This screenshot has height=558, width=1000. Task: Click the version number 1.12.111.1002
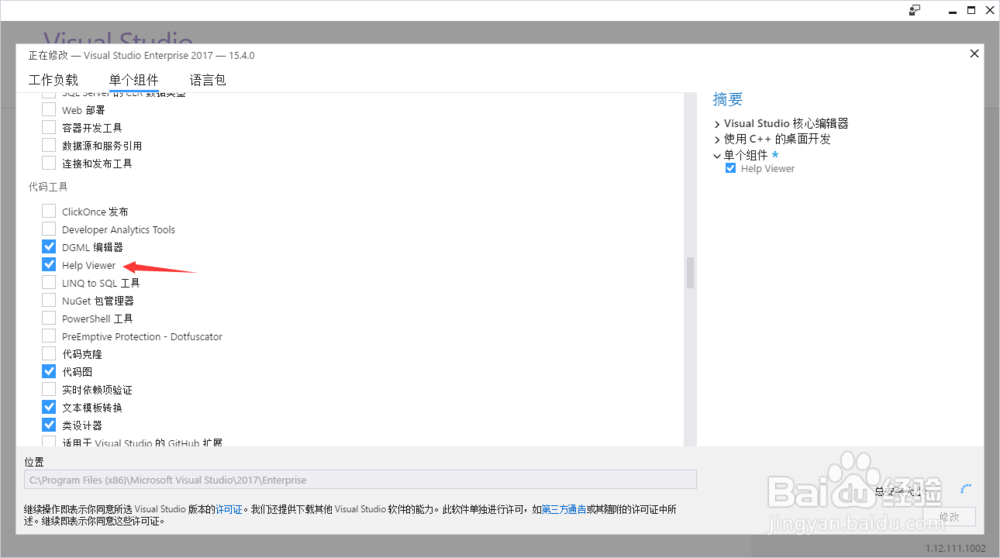click(955, 548)
